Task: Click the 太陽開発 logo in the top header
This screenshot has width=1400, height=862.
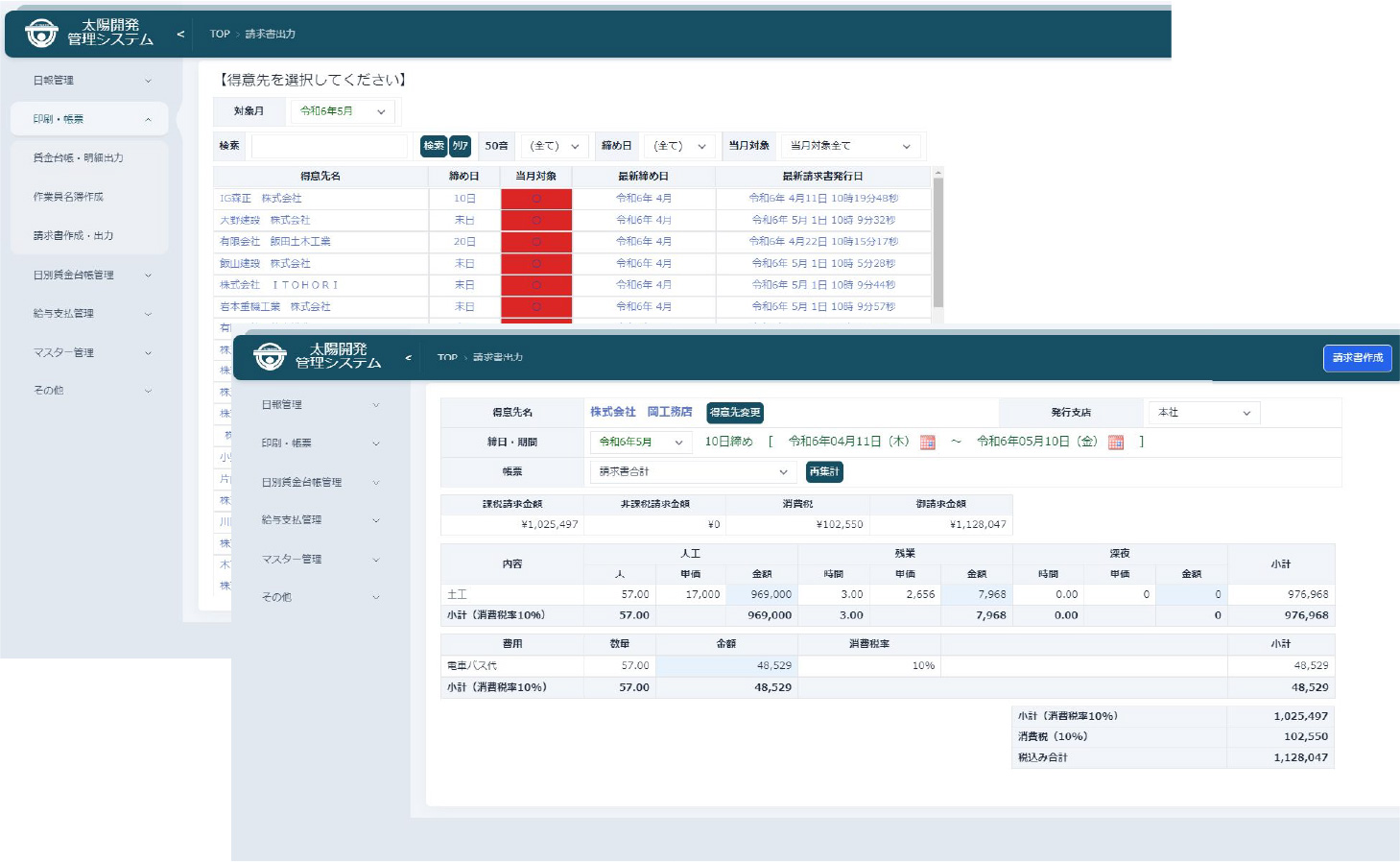Action: click(88, 33)
